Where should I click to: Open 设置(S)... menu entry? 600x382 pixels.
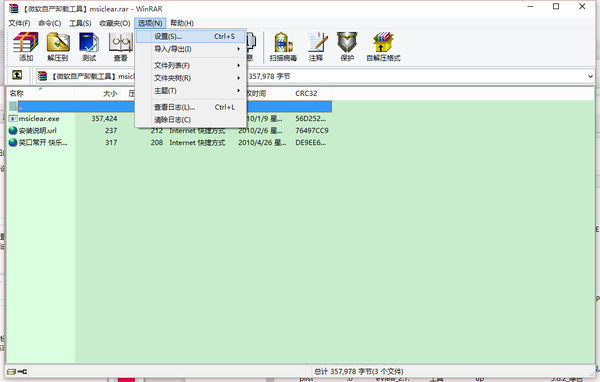point(191,36)
